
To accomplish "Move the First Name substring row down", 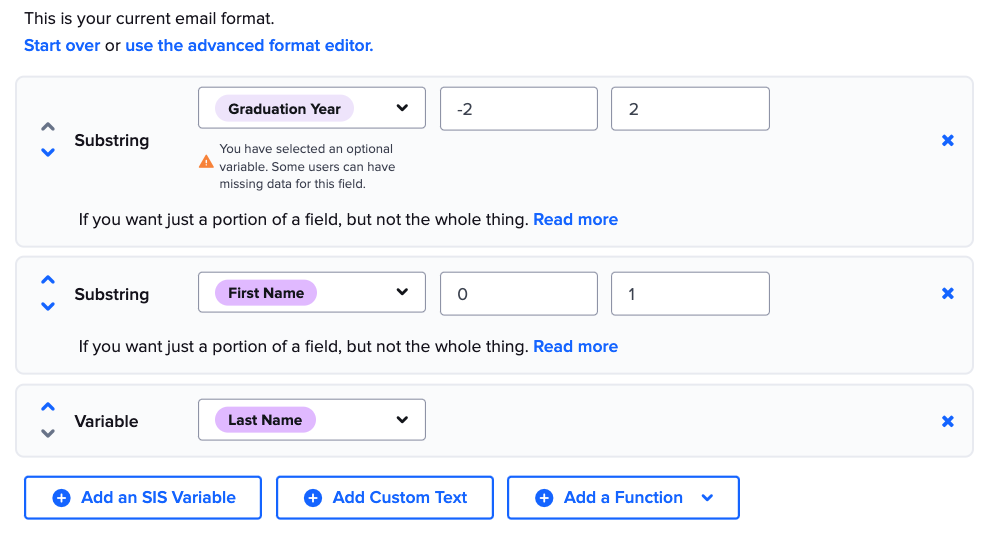I will point(47,306).
